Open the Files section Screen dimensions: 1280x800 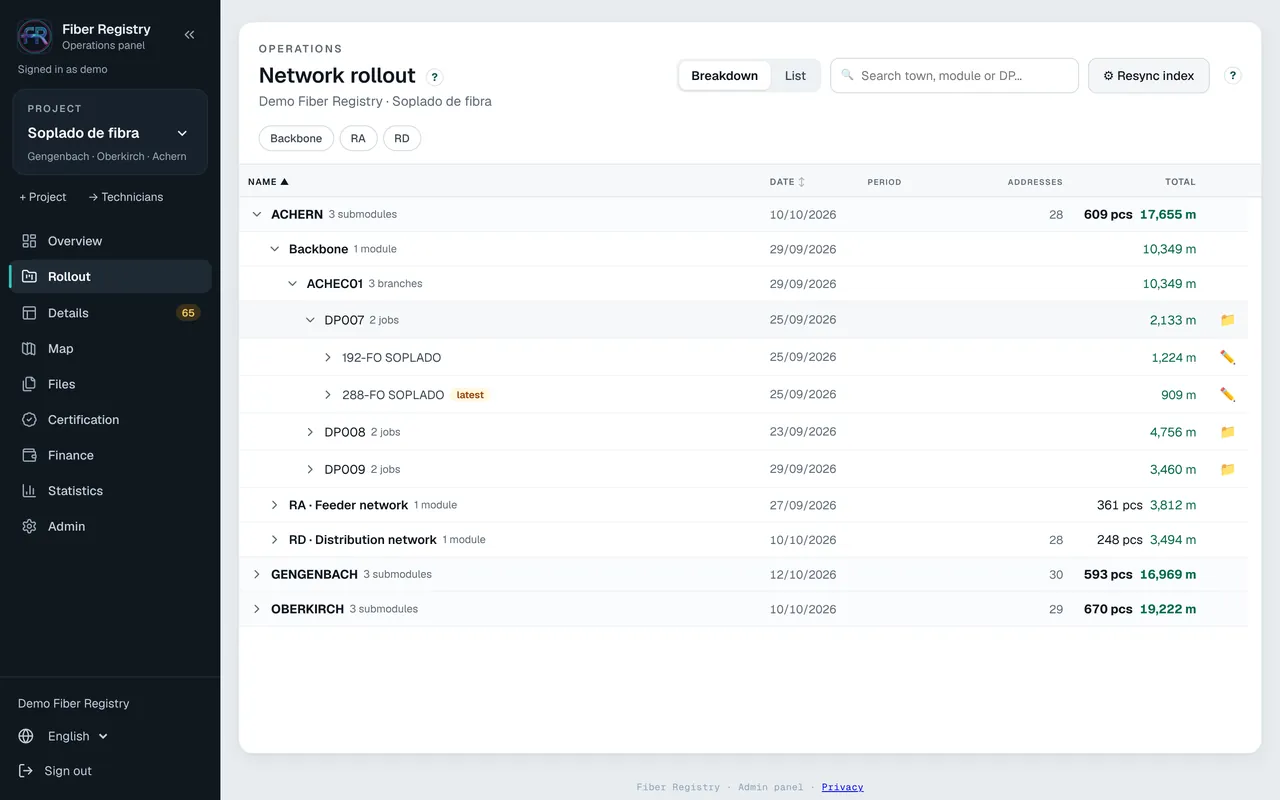click(110, 384)
